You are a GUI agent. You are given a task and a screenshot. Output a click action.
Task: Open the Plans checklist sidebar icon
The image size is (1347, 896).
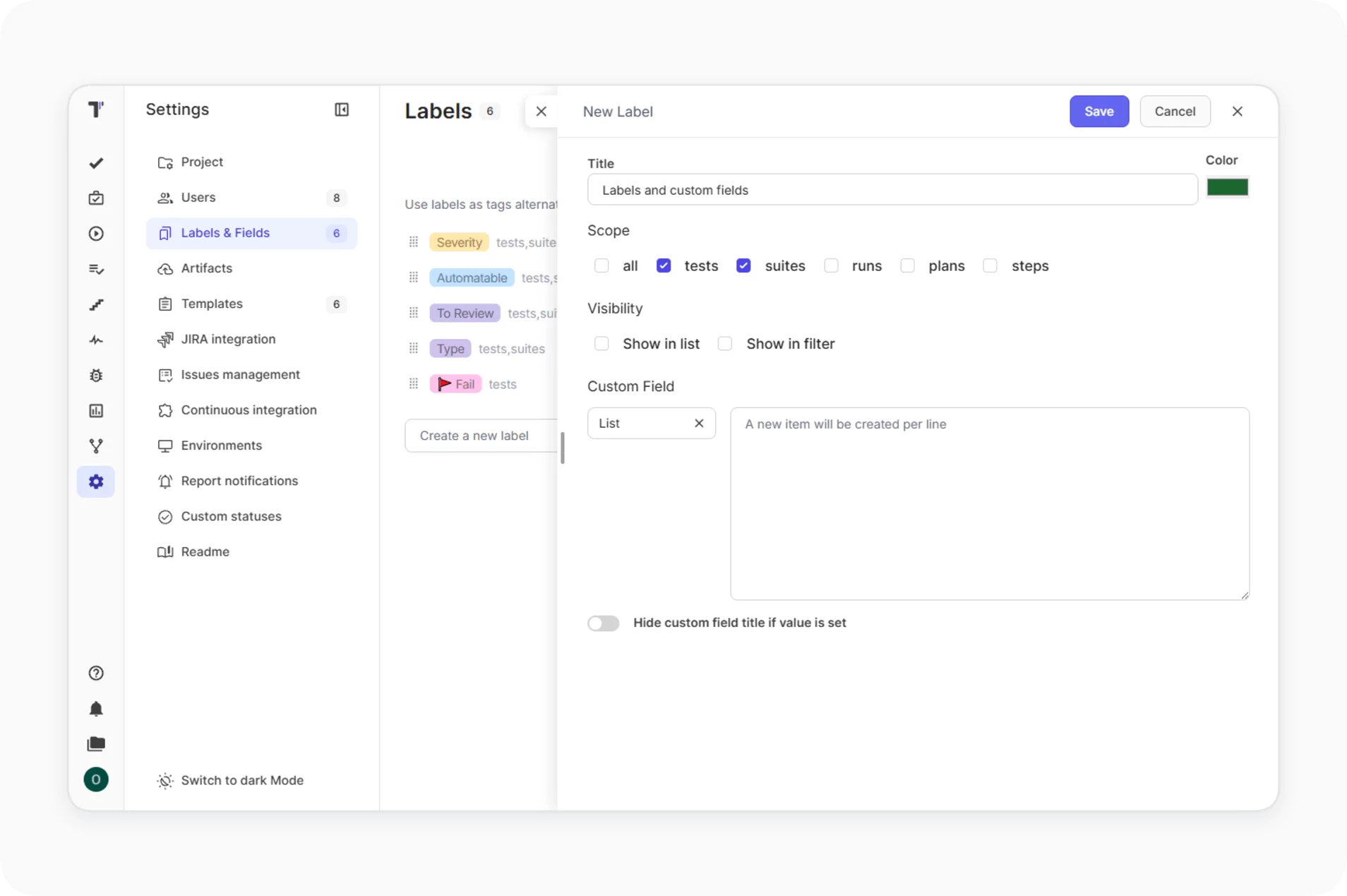[x=96, y=269]
